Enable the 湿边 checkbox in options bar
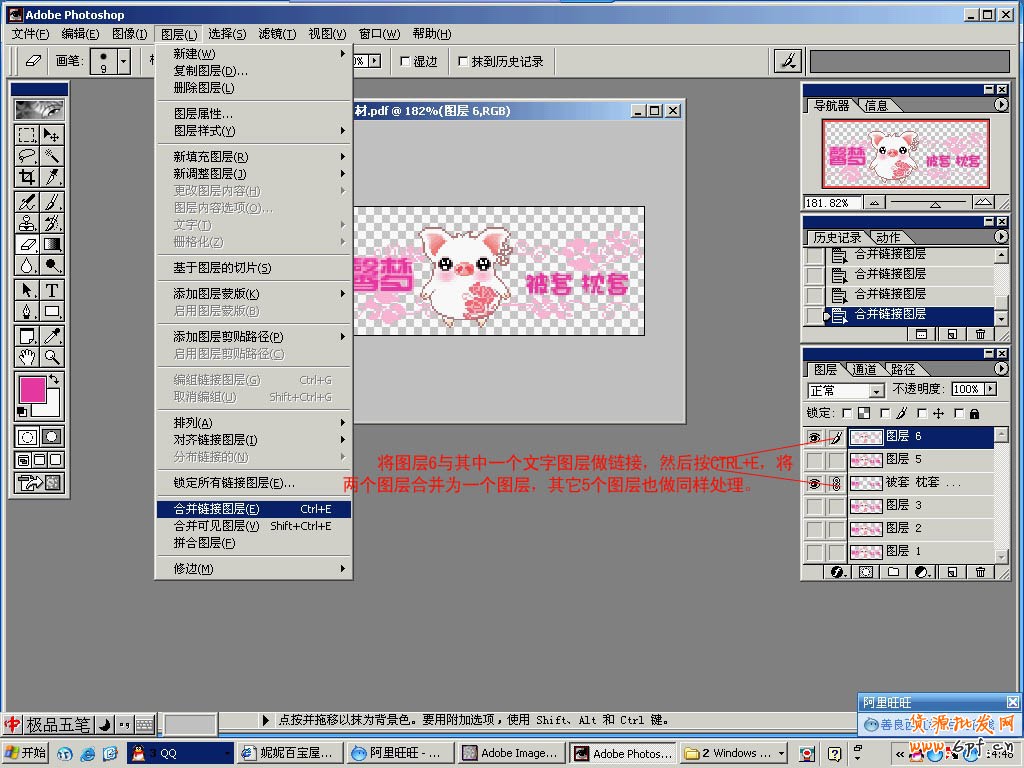The width and height of the screenshot is (1024, 768). [405, 61]
